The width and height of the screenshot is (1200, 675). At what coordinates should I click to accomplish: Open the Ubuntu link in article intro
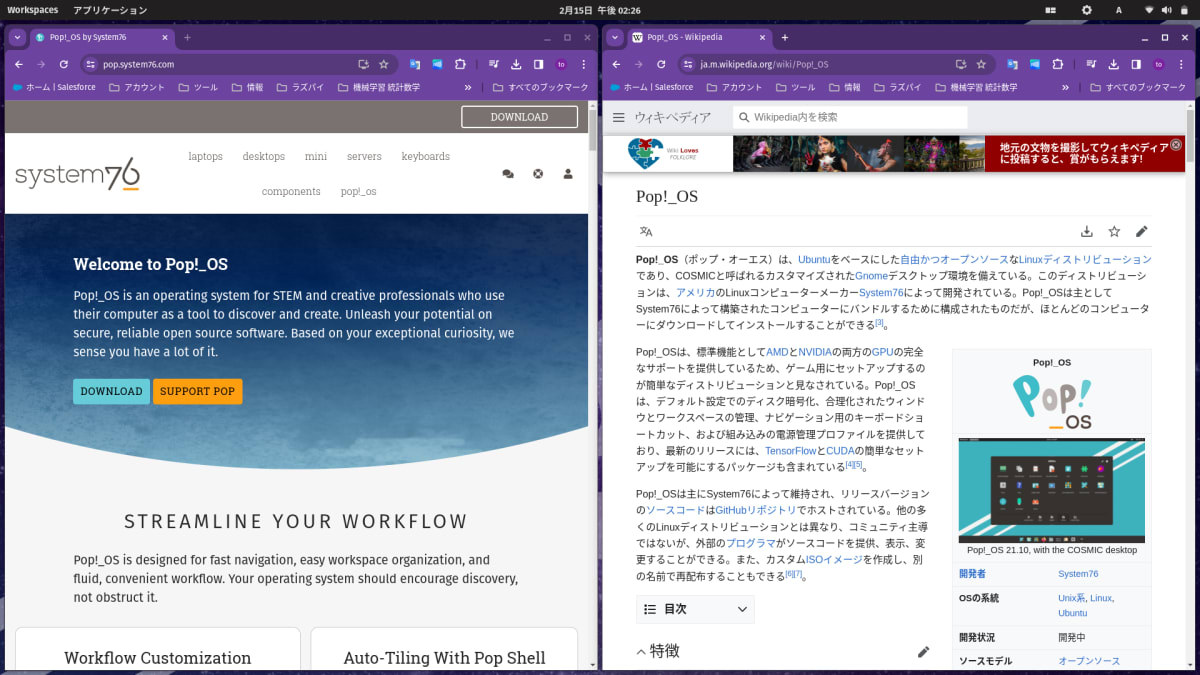(x=813, y=259)
